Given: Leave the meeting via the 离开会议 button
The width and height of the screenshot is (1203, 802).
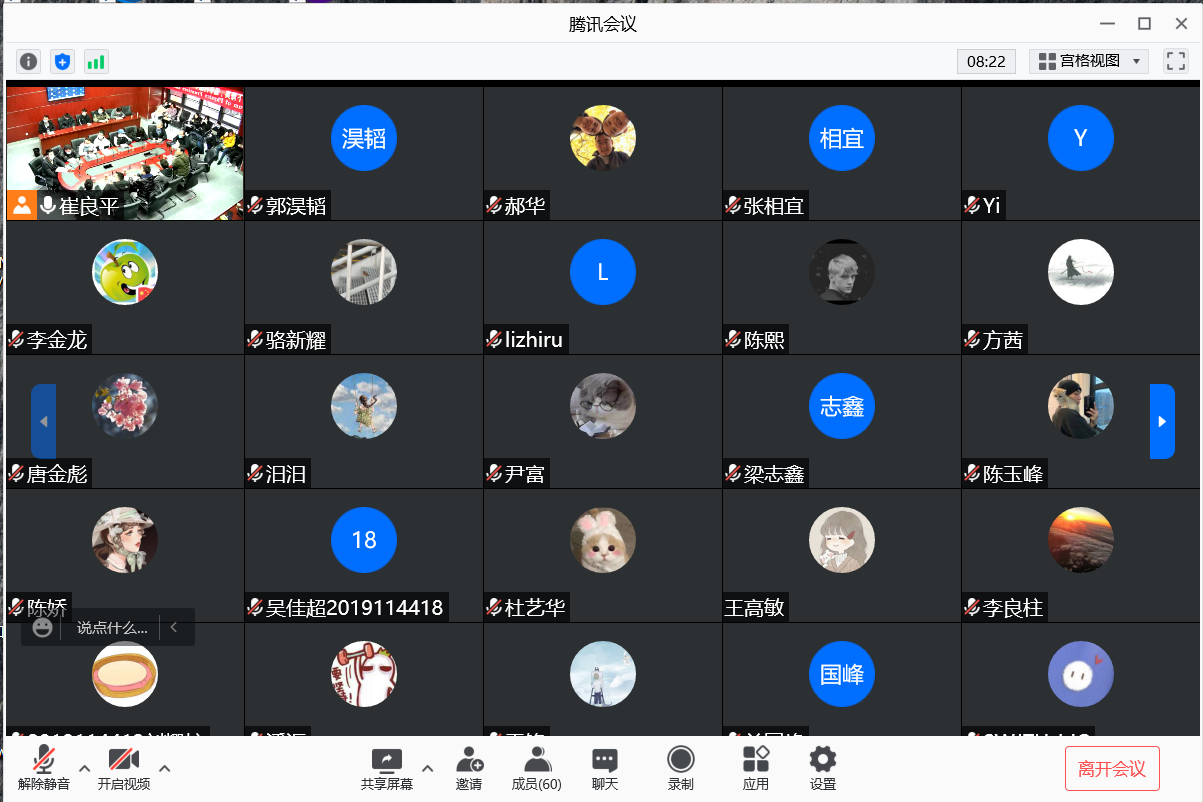Looking at the screenshot, I should pos(1112,769).
